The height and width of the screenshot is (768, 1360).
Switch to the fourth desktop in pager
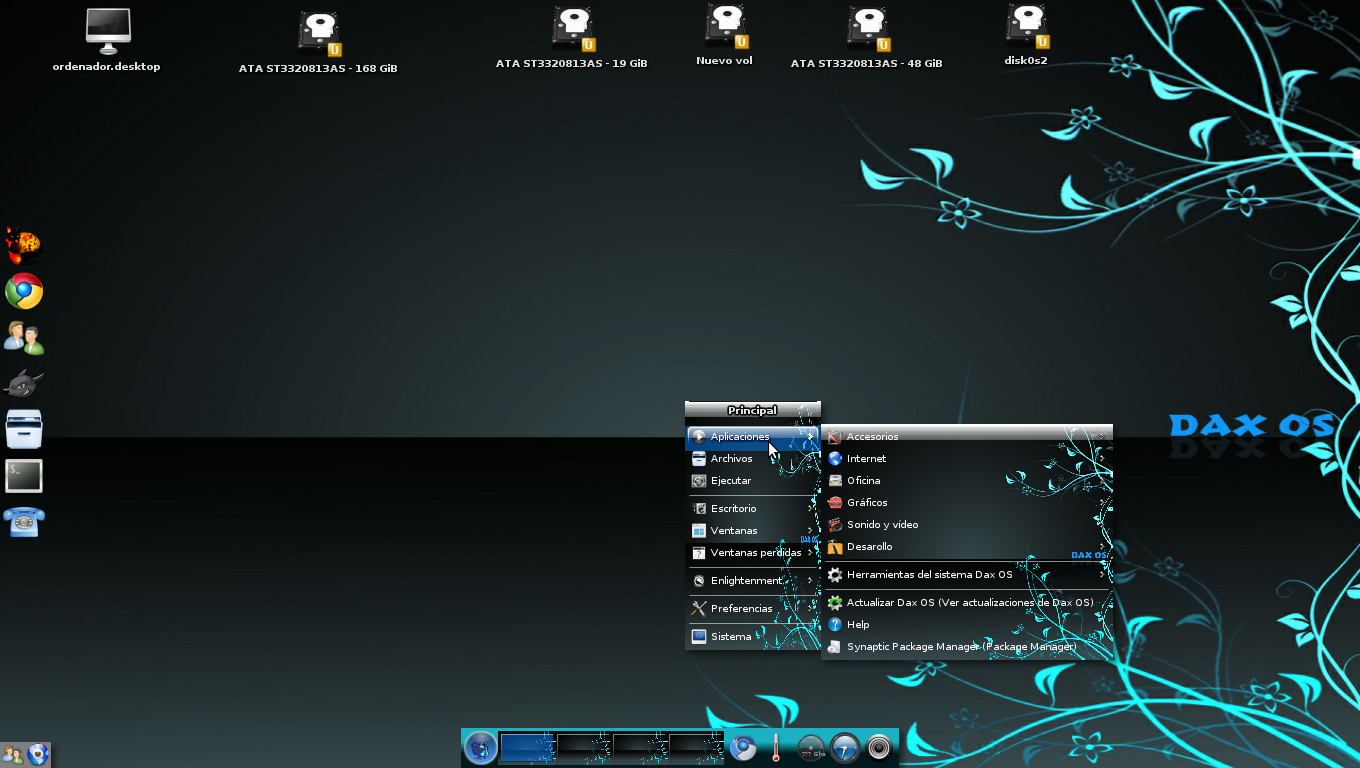696,748
